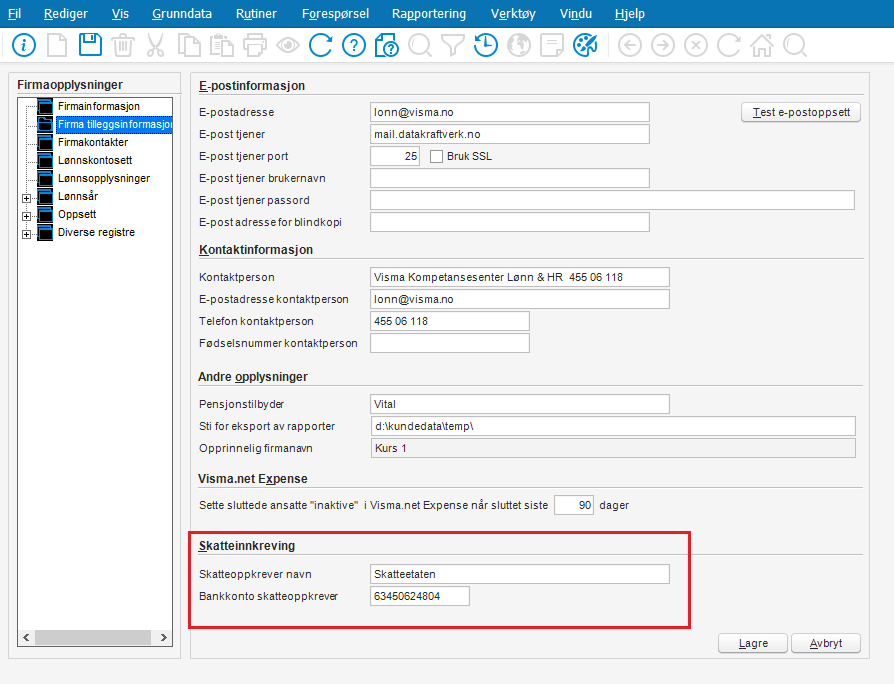Click the back arrow navigation icon

pyautogui.click(x=629, y=45)
